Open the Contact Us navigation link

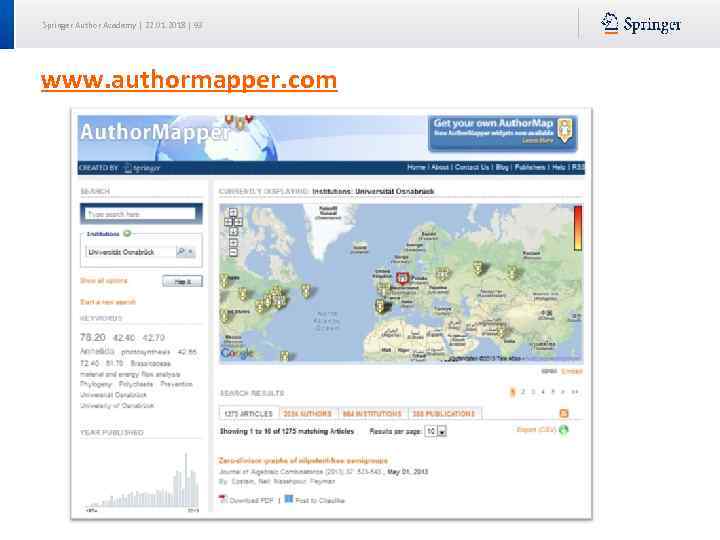pos(472,167)
